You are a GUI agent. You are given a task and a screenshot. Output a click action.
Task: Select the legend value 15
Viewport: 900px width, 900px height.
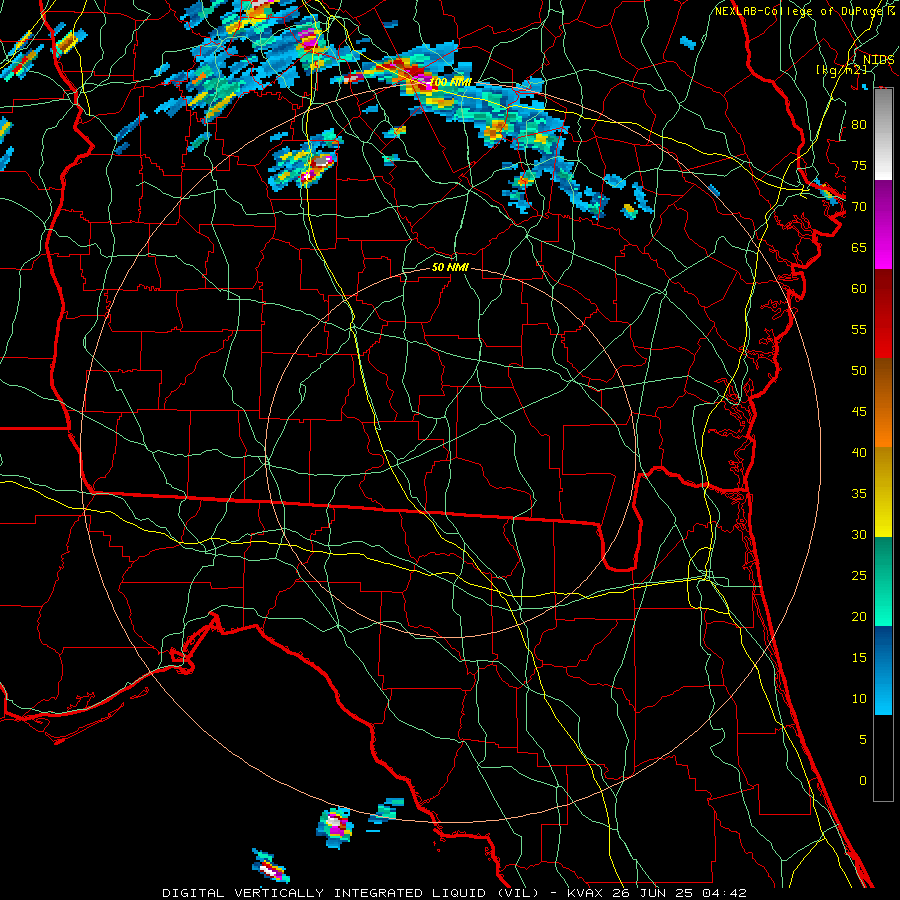[x=859, y=657]
